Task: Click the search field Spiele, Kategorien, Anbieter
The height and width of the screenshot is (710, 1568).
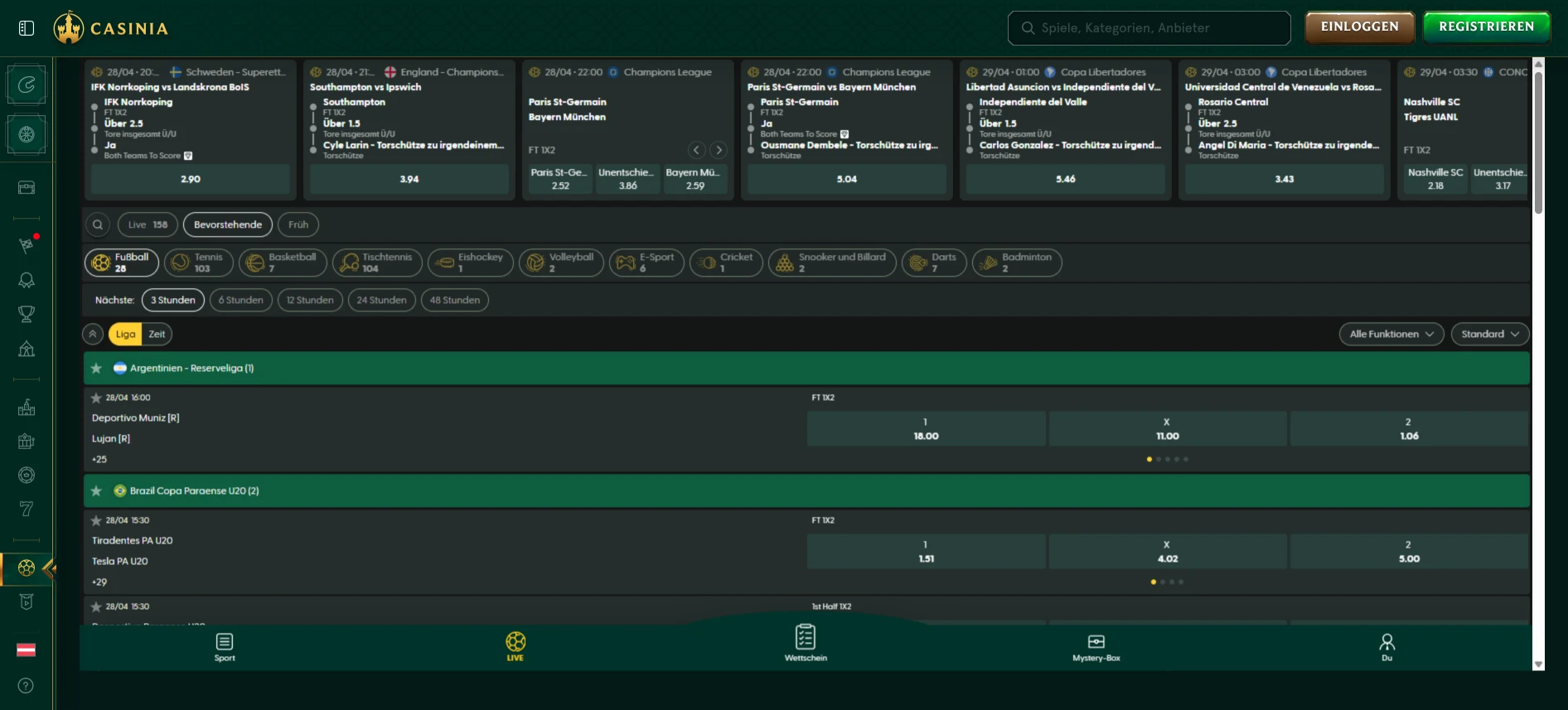Action: pyautogui.click(x=1149, y=28)
